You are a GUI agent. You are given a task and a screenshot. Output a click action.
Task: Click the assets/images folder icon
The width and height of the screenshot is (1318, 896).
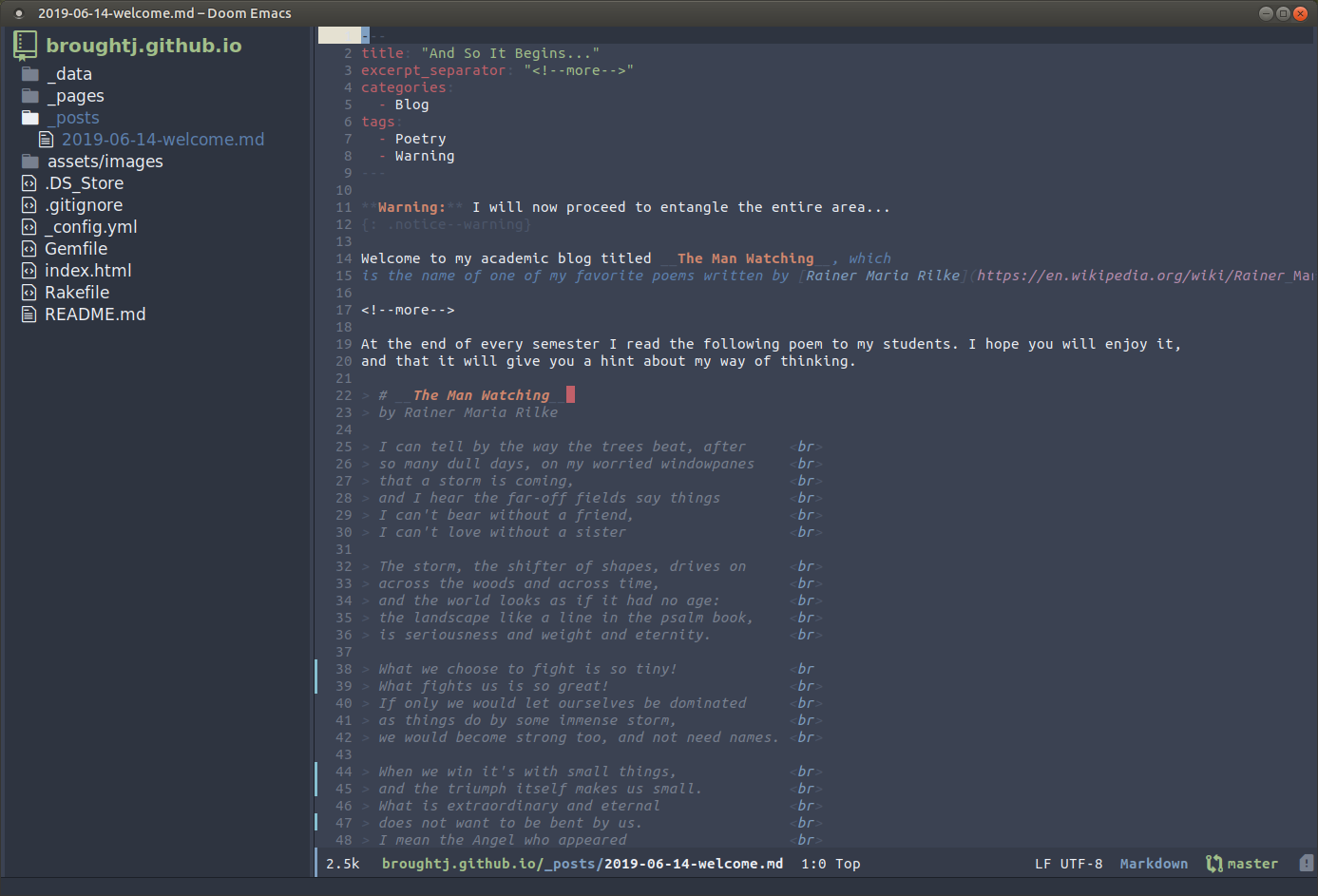(x=30, y=162)
